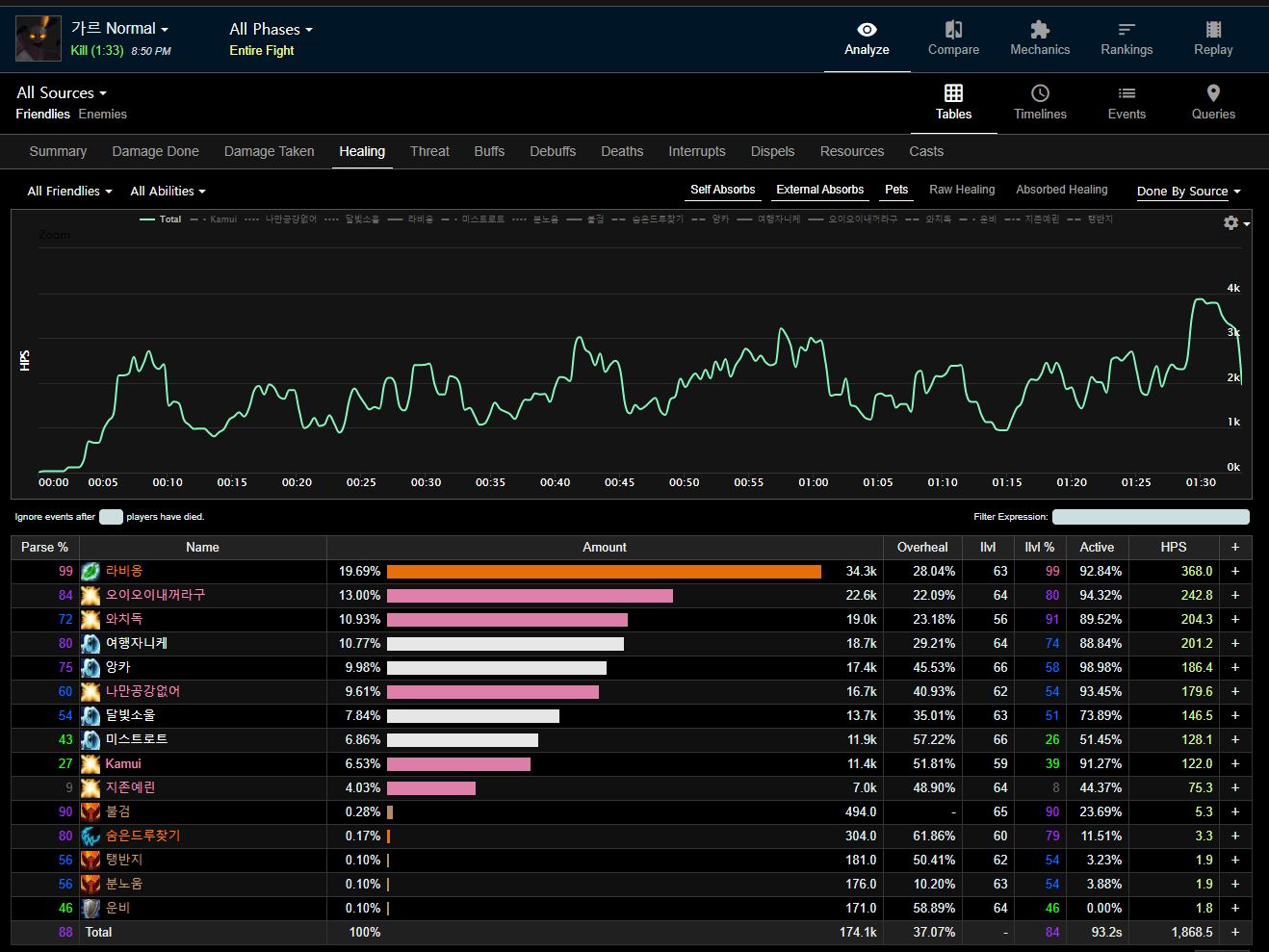Click player name 라비응 in the table

pyautogui.click(x=124, y=571)
